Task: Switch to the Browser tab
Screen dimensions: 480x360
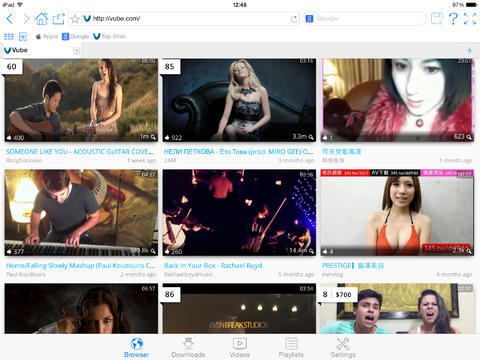Action: click(137, 347)
